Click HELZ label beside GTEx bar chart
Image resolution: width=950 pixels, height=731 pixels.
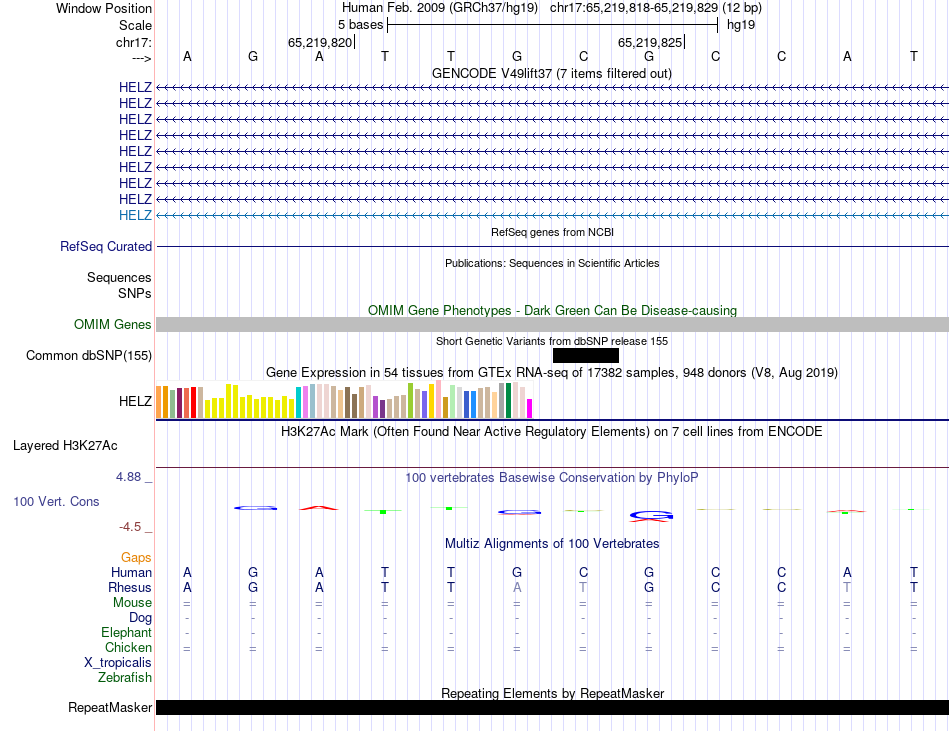pyautogui.click(x=135, y=401)
